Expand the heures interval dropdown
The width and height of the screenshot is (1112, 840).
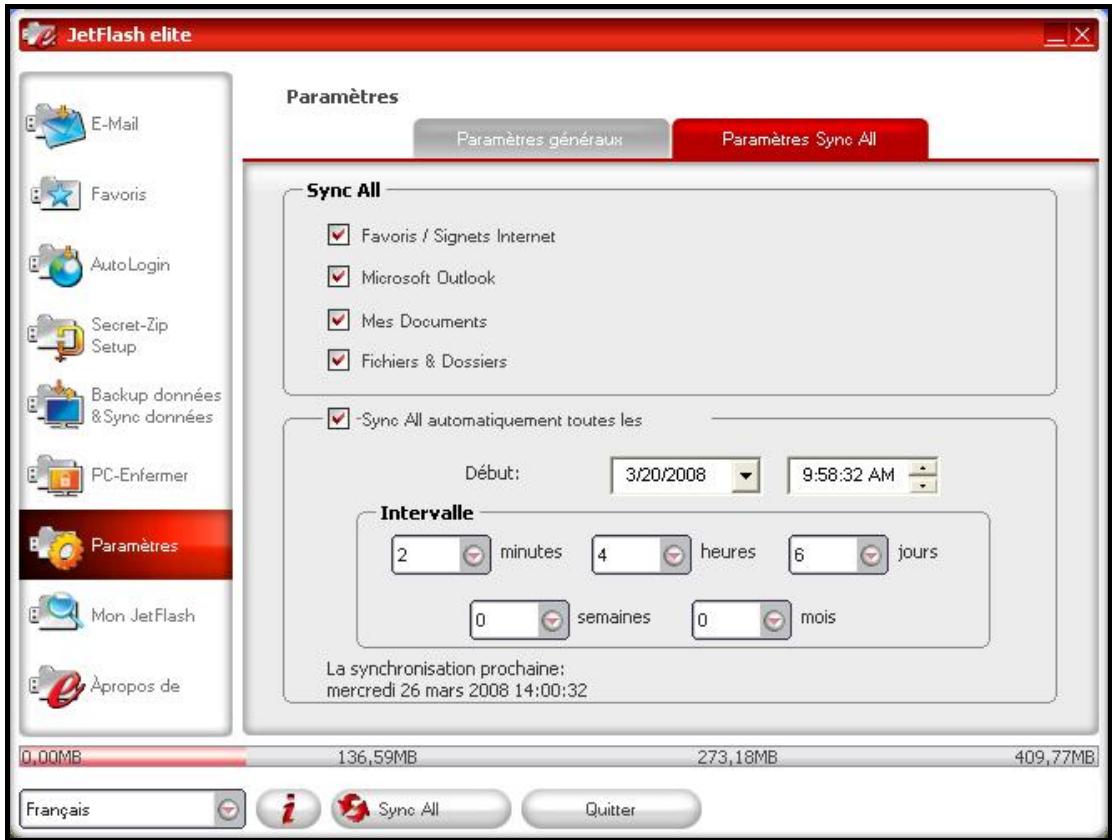click(674, 555)
